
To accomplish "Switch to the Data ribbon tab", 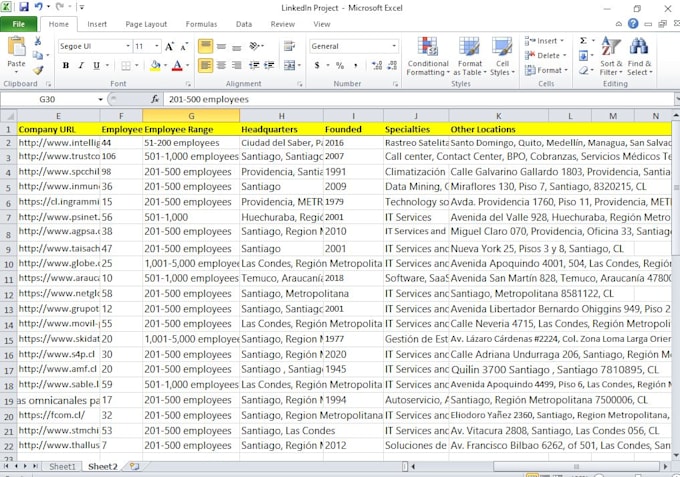I will [x=244, y=24].
